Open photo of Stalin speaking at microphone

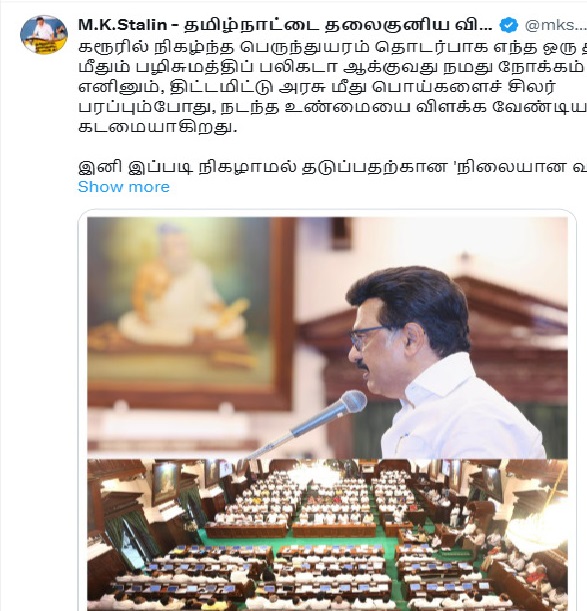(327, 337)
